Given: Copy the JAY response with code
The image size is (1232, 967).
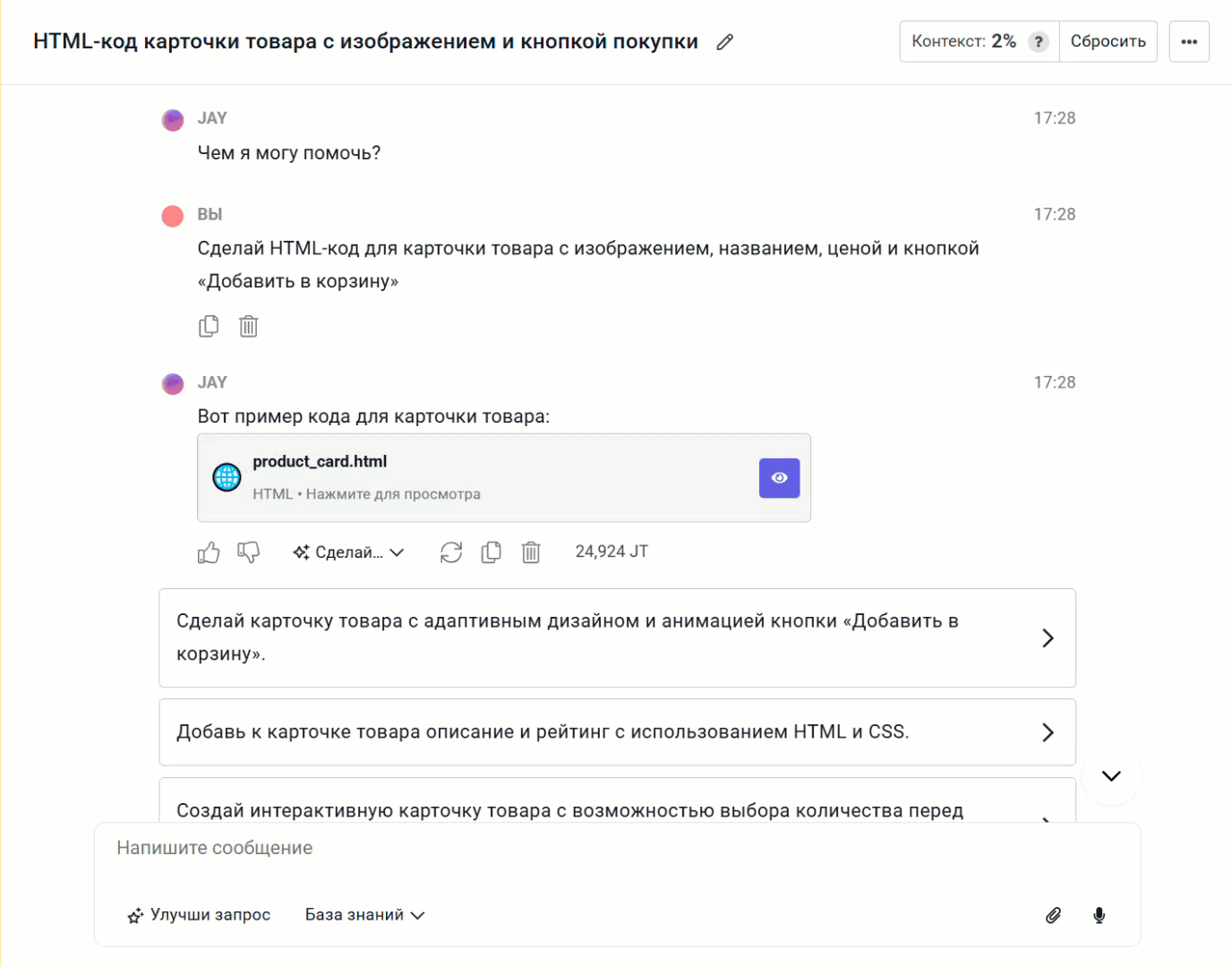Looking at the screenshot, I should point(492,552).
